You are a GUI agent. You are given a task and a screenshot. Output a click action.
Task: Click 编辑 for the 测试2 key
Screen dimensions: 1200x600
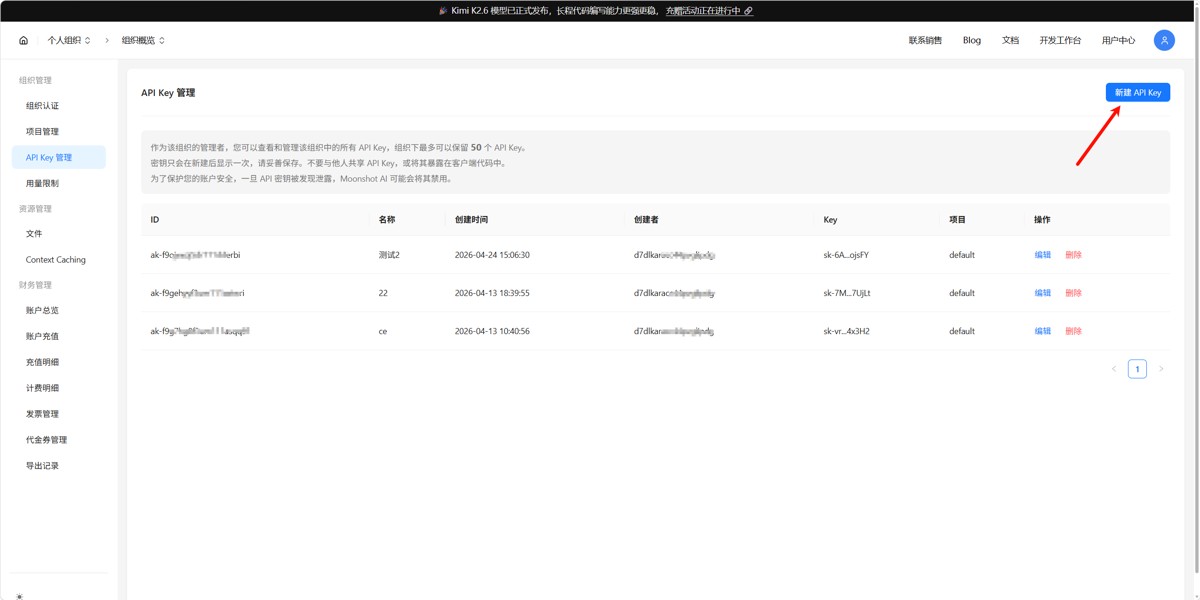[x=1043, y=255]
